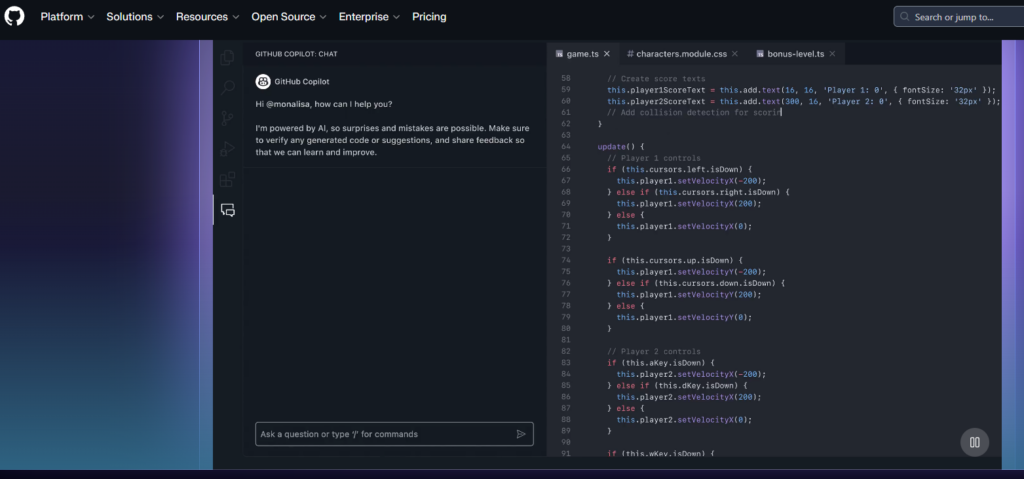Open the Explorer files icon in sidebar
The image size is (1024, 479).
[x=227, y=58]
